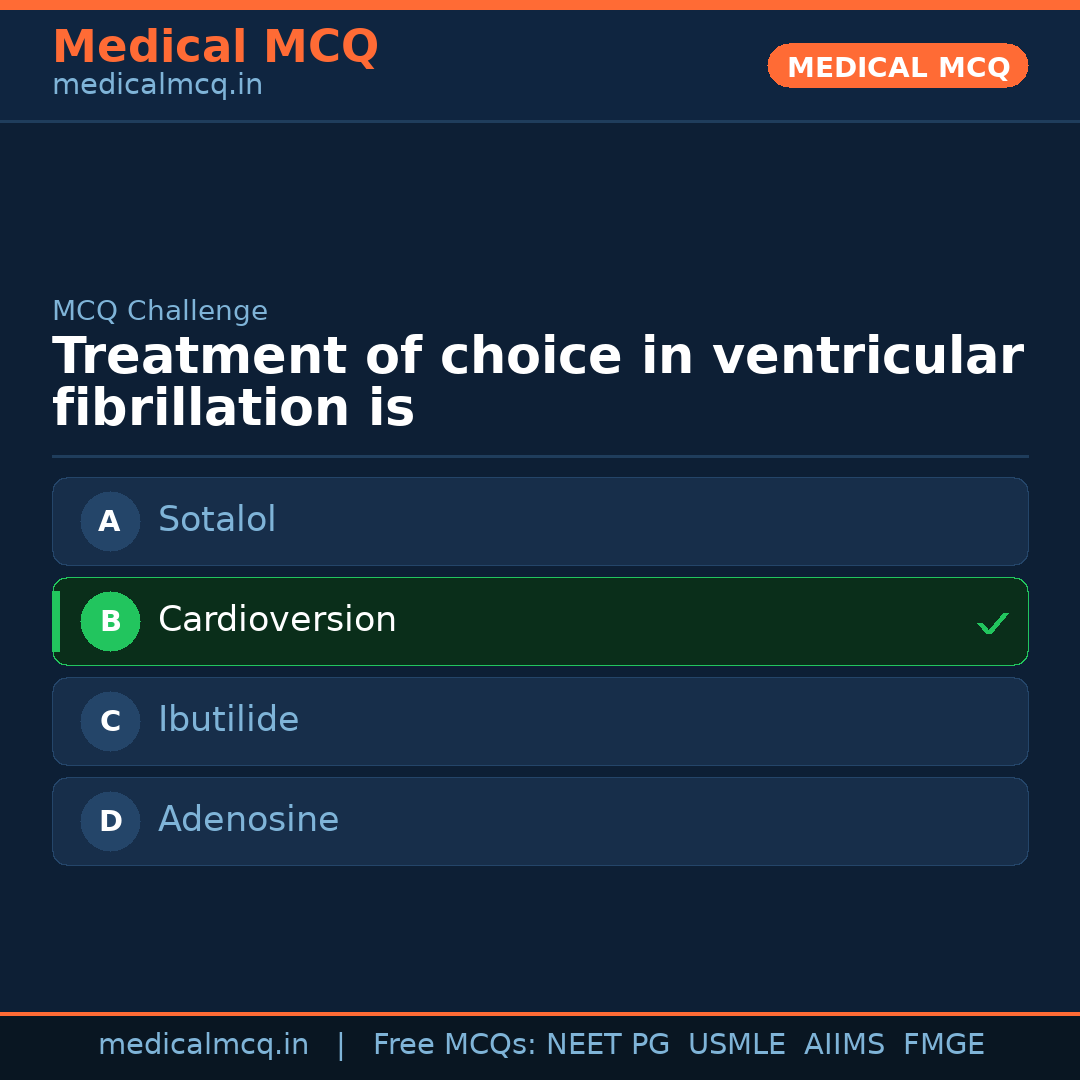Select the Adenosine answer option

(540, 821)
